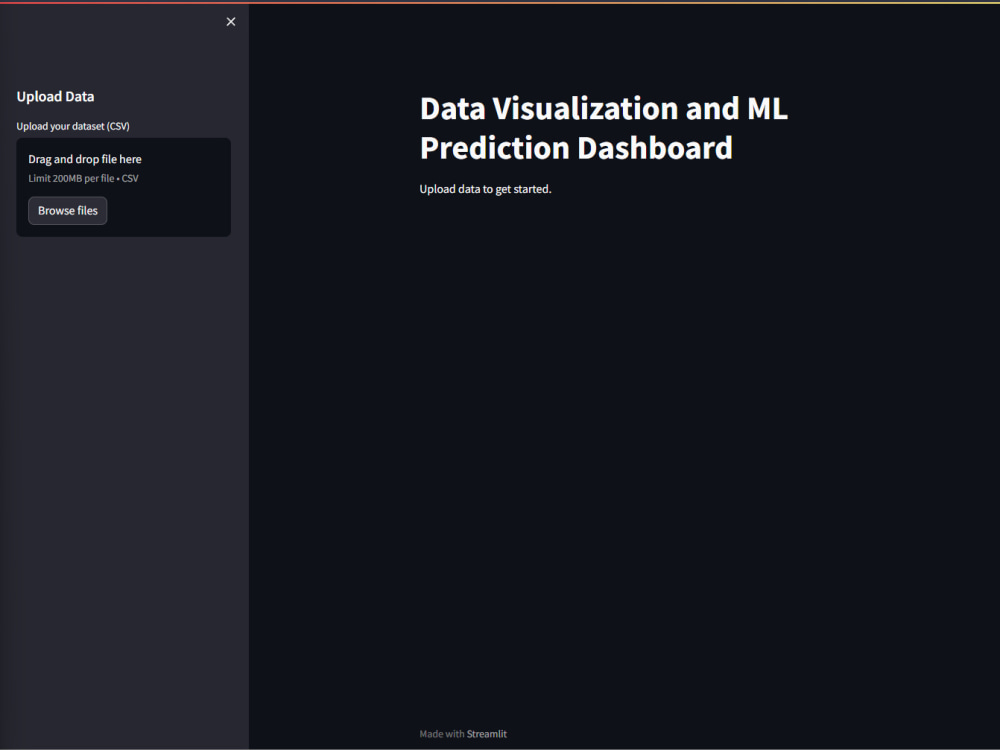Click the dashboard title text

tap(603, 128)
